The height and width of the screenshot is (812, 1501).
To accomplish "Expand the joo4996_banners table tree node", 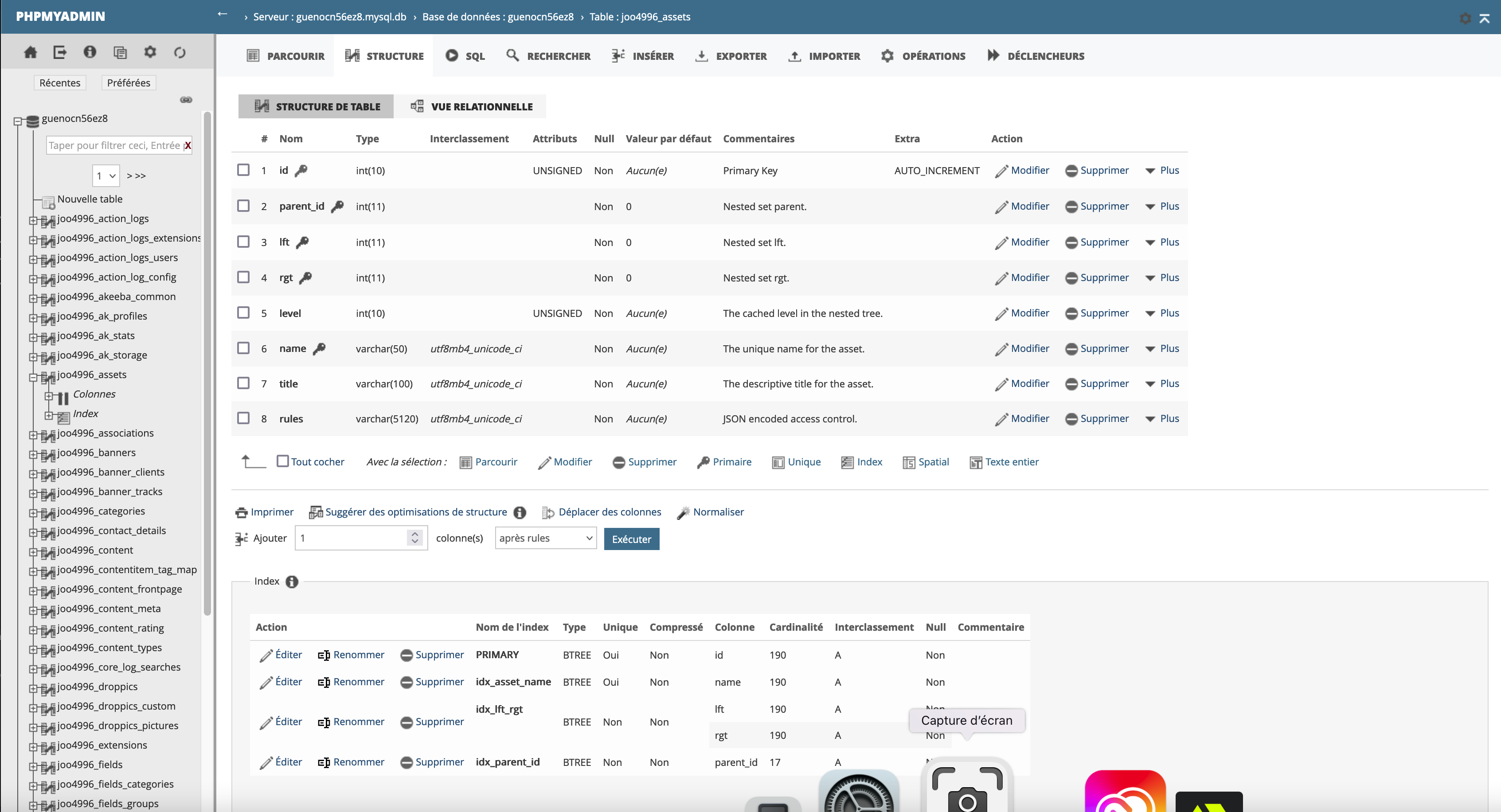I will tap(34, 454).
